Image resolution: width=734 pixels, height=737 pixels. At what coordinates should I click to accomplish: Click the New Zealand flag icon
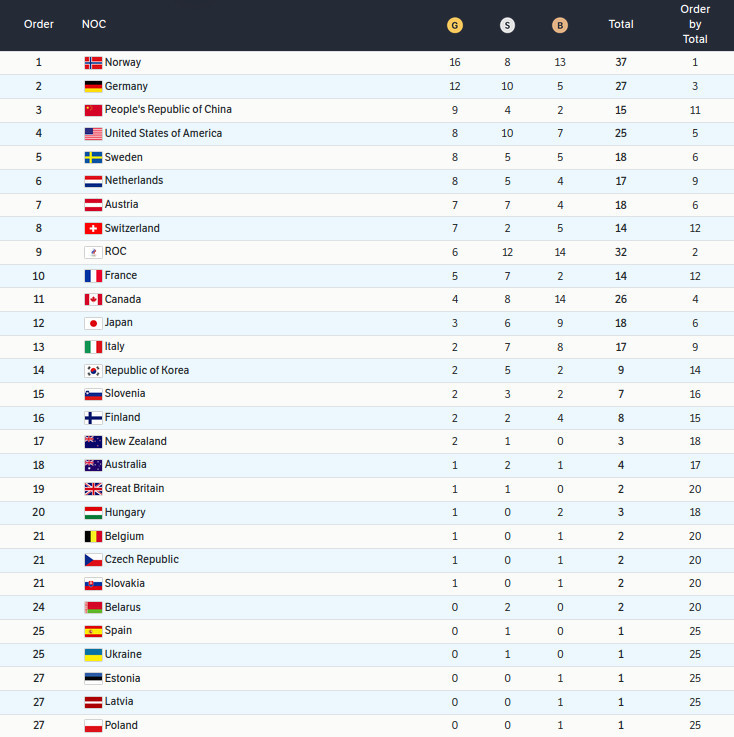[93, 442]
